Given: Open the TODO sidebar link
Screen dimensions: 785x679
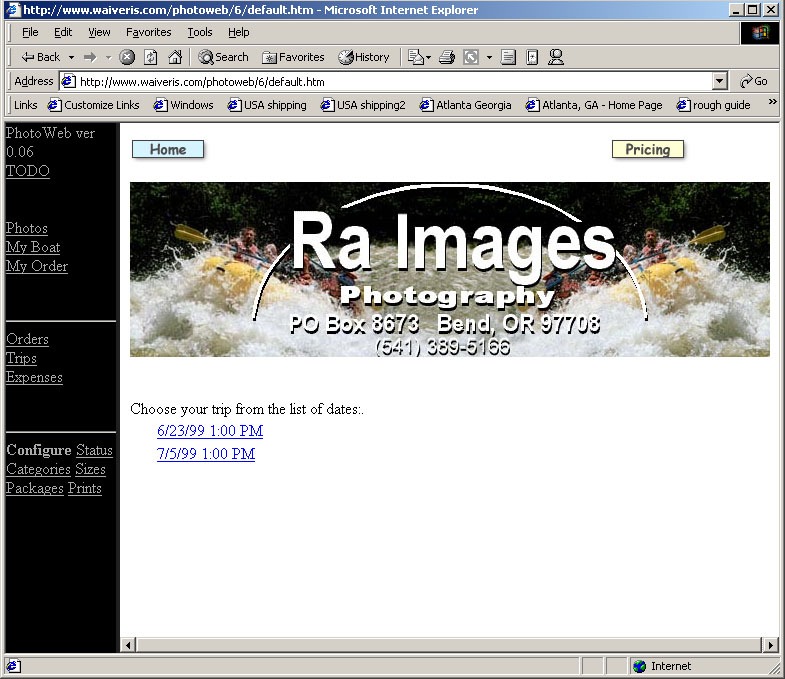Looking at the screenshot, I should pyautogui.click(x=28, y=171).
